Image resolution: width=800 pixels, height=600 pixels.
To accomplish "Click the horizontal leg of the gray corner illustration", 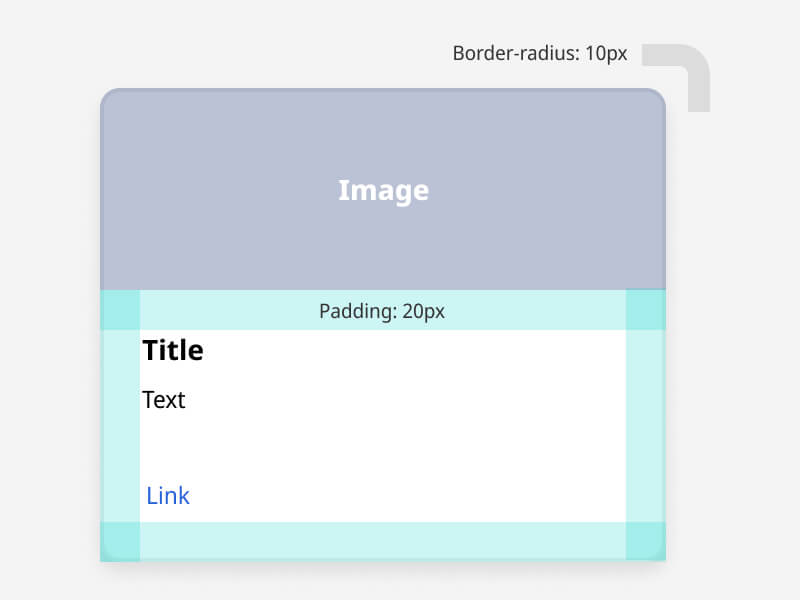I will pos(663,55).
